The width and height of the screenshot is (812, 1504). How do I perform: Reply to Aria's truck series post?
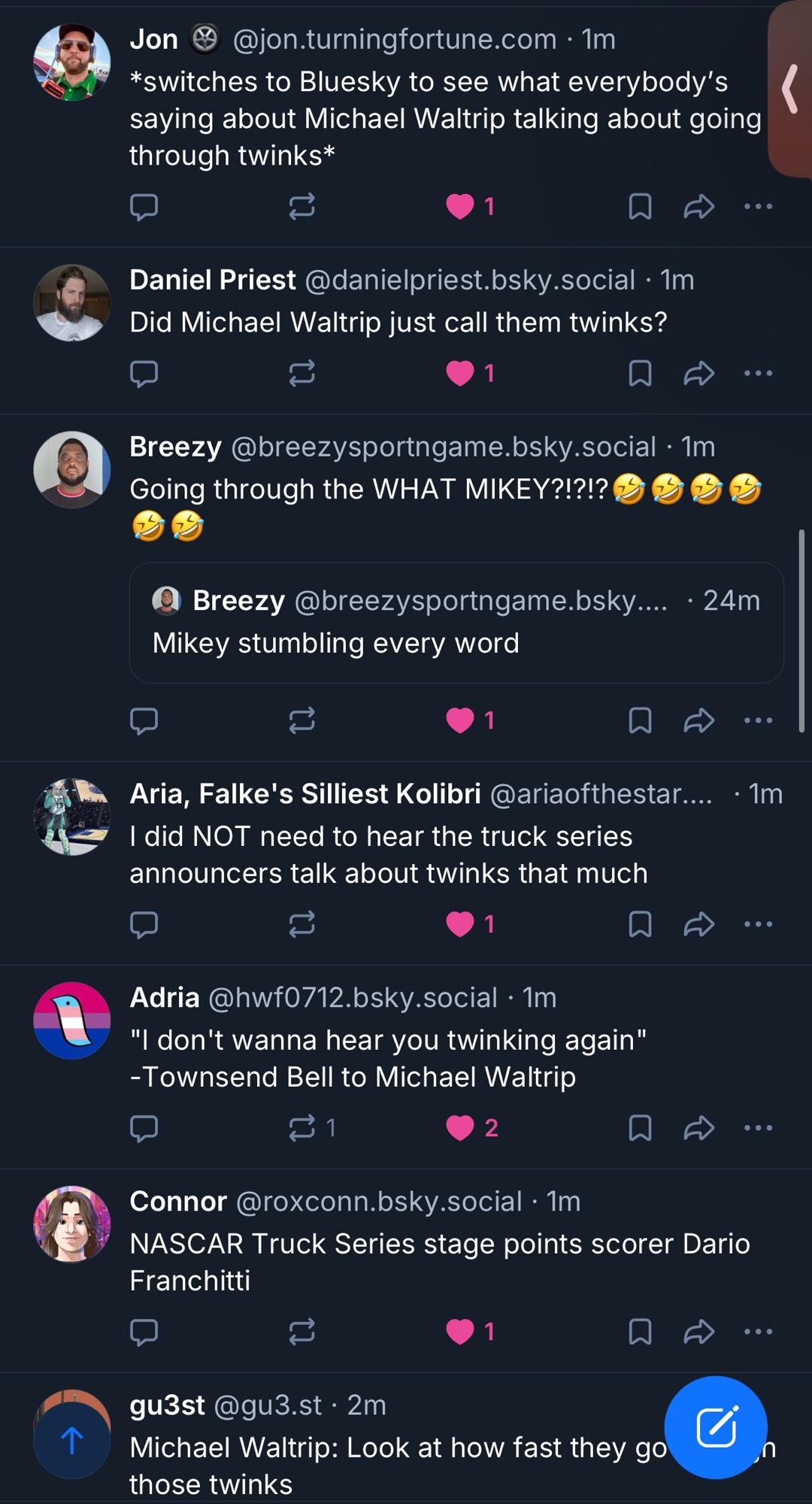144,924
